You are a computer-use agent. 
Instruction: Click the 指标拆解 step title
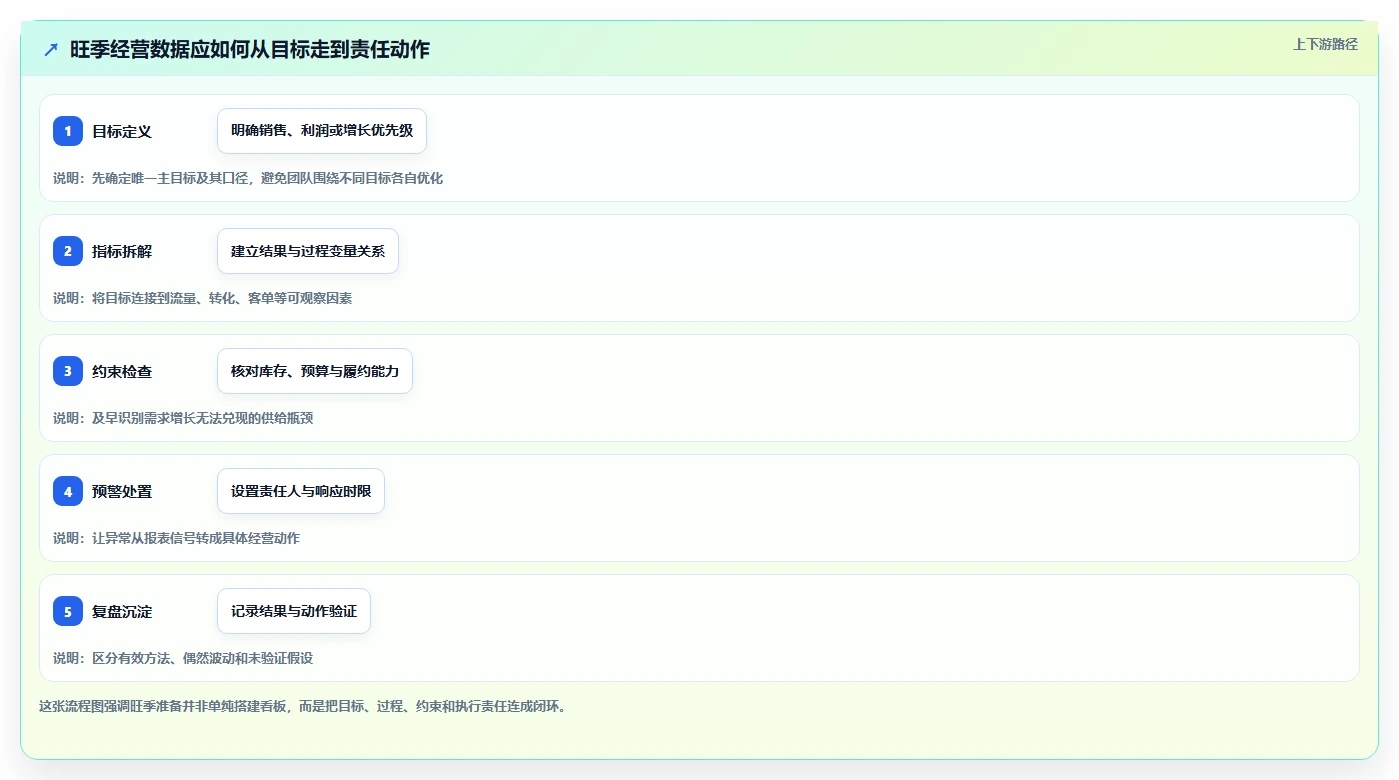point(122,251)
